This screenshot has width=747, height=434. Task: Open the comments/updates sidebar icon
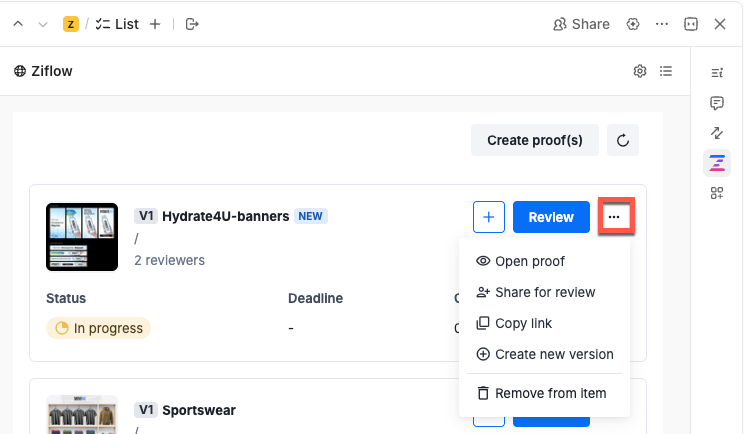pyautogui.click(x=717, y=103)
